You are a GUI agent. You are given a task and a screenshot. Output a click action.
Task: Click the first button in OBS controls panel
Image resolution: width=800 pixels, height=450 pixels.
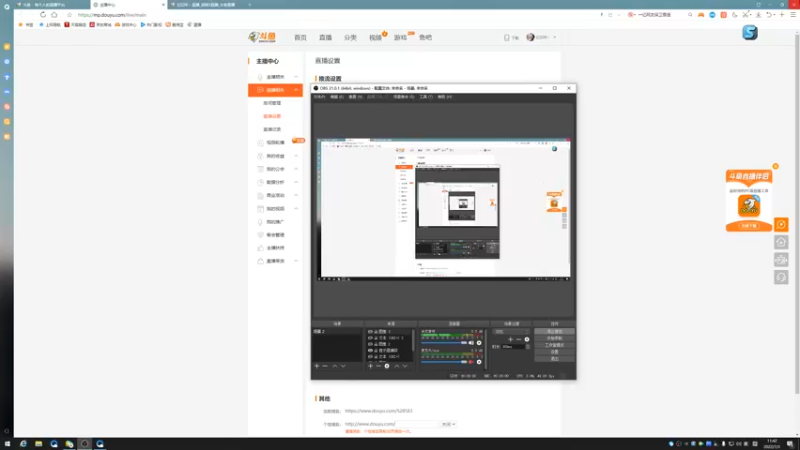pos(555,332)
